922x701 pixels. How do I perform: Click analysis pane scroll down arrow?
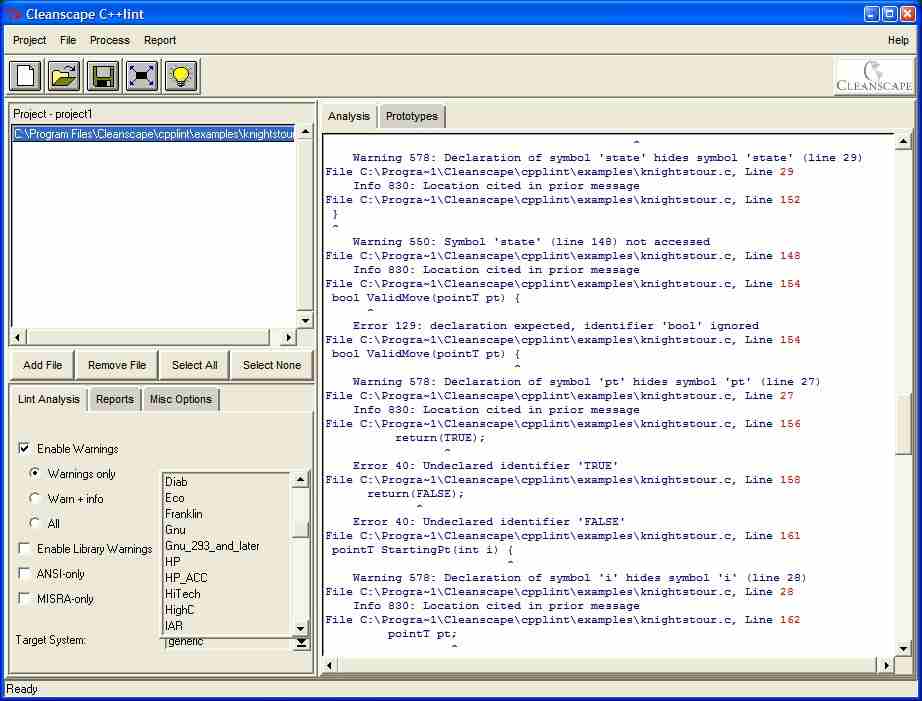[903, 648]
